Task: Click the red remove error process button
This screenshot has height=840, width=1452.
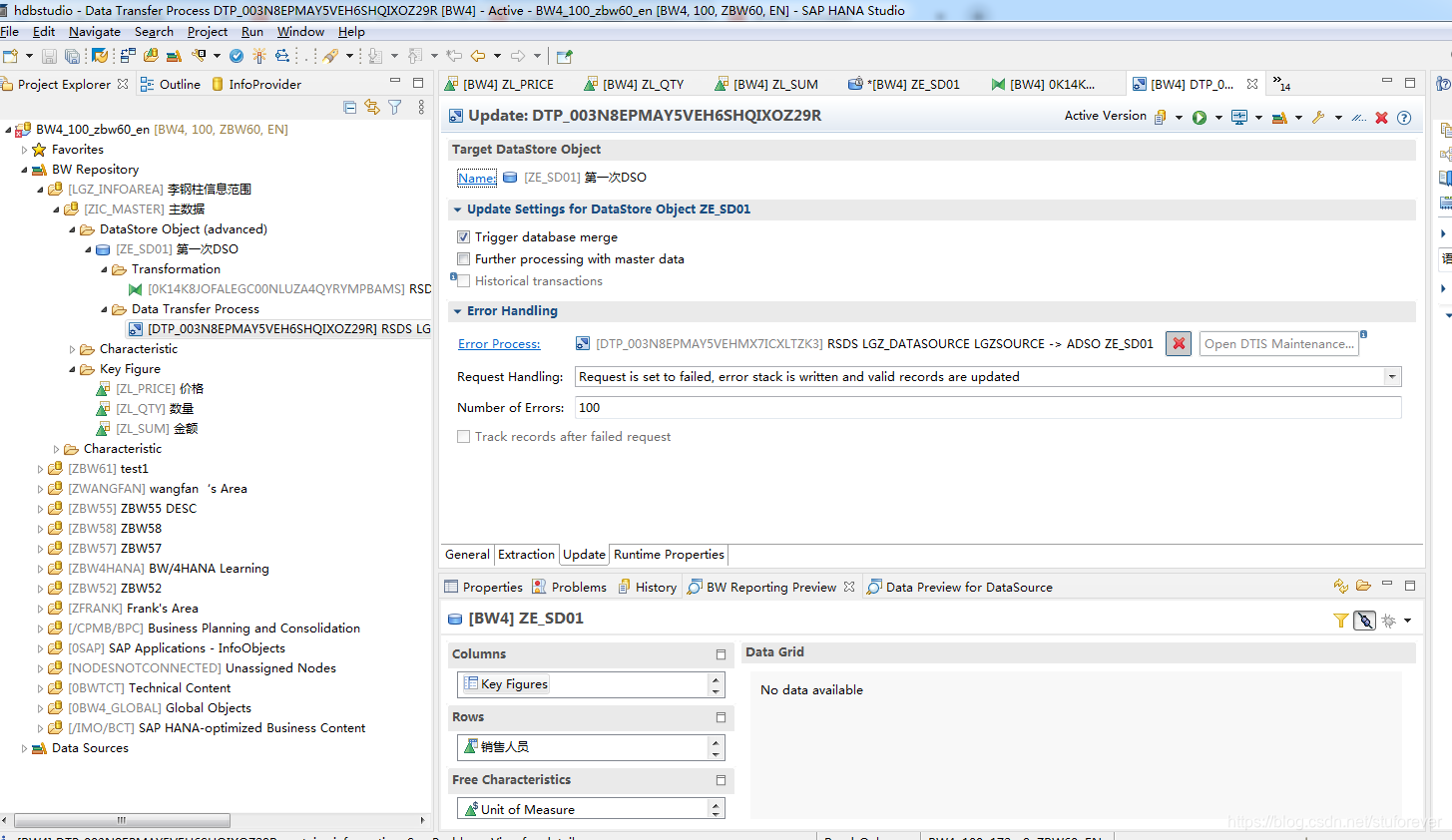Action: coord(1179,343)
